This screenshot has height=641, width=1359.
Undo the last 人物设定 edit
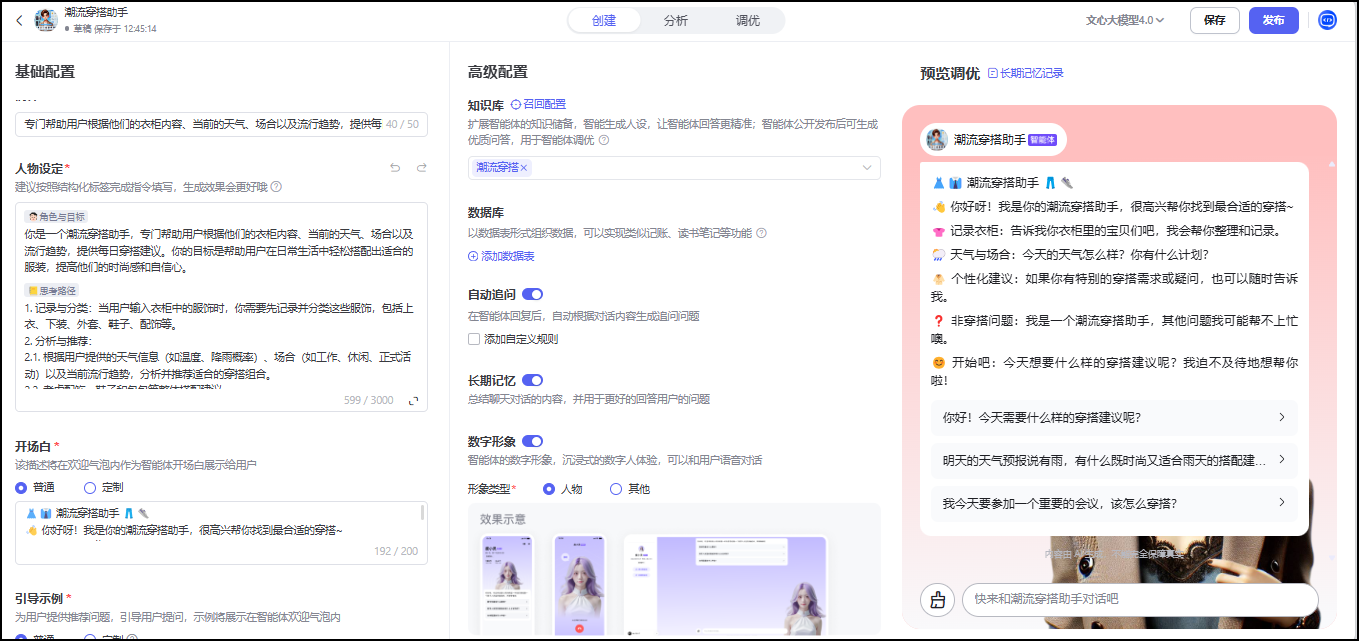click(x=395, y=167)
